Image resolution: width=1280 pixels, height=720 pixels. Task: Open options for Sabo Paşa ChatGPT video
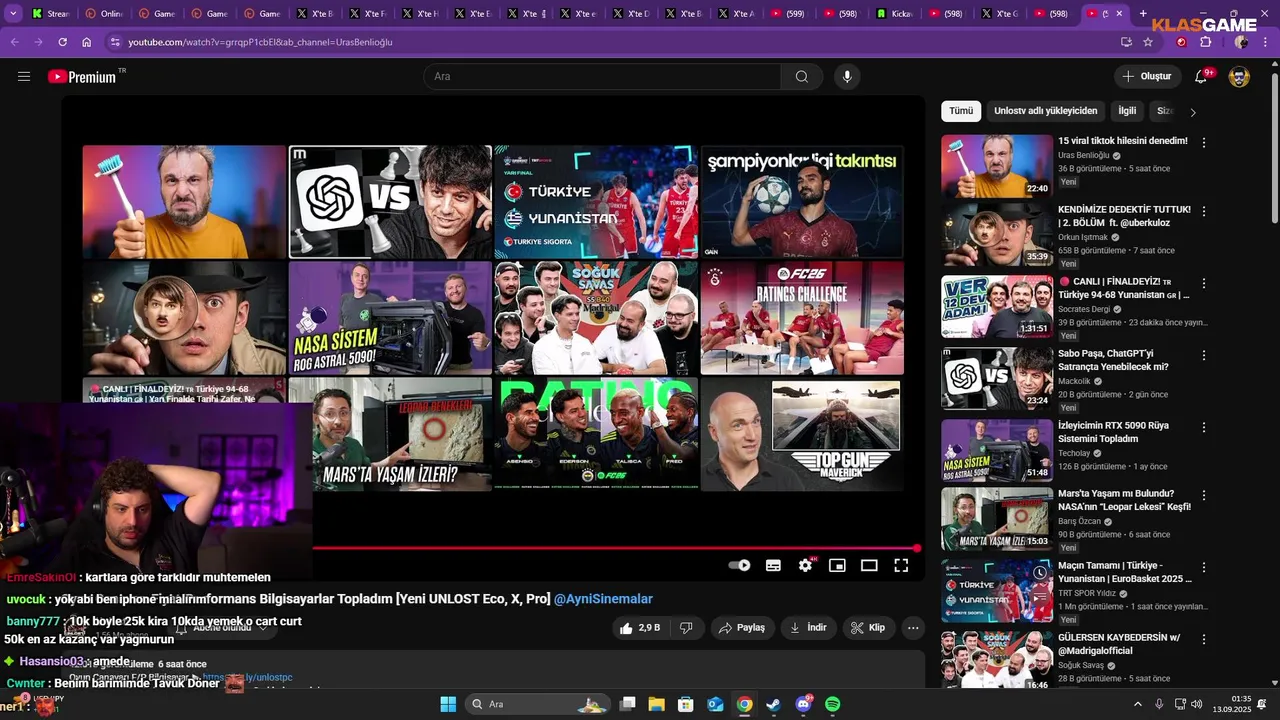tap(1204, 355)
